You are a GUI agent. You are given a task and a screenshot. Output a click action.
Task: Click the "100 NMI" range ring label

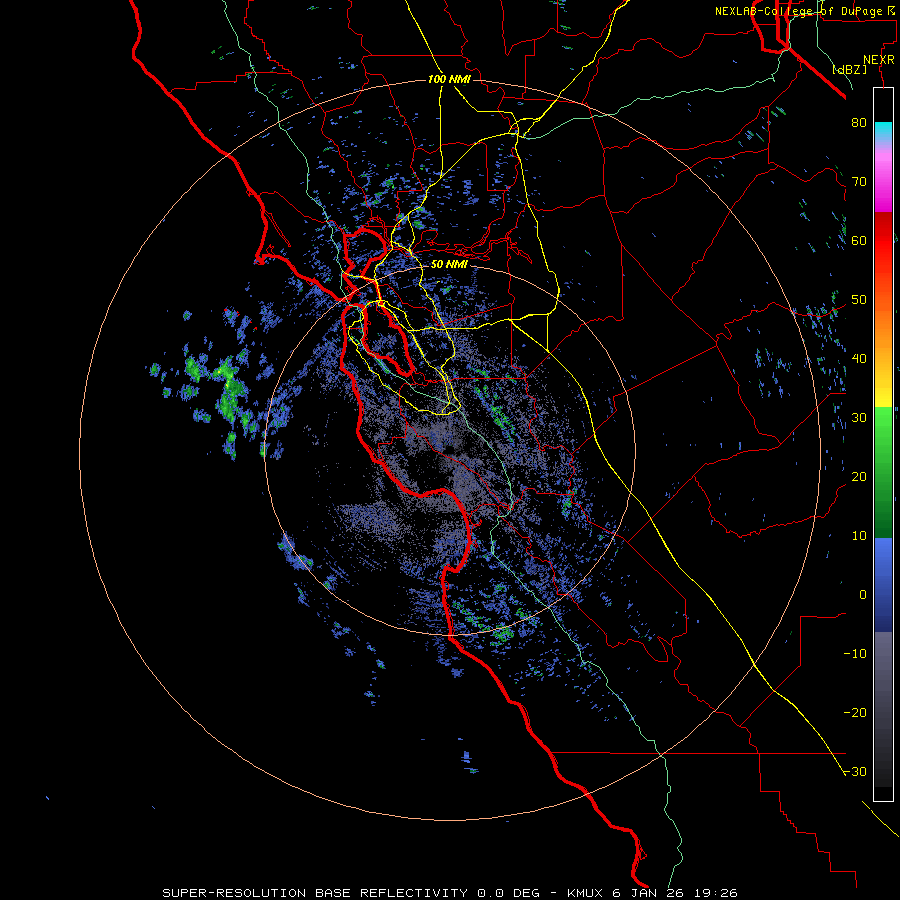click(449, 79)
